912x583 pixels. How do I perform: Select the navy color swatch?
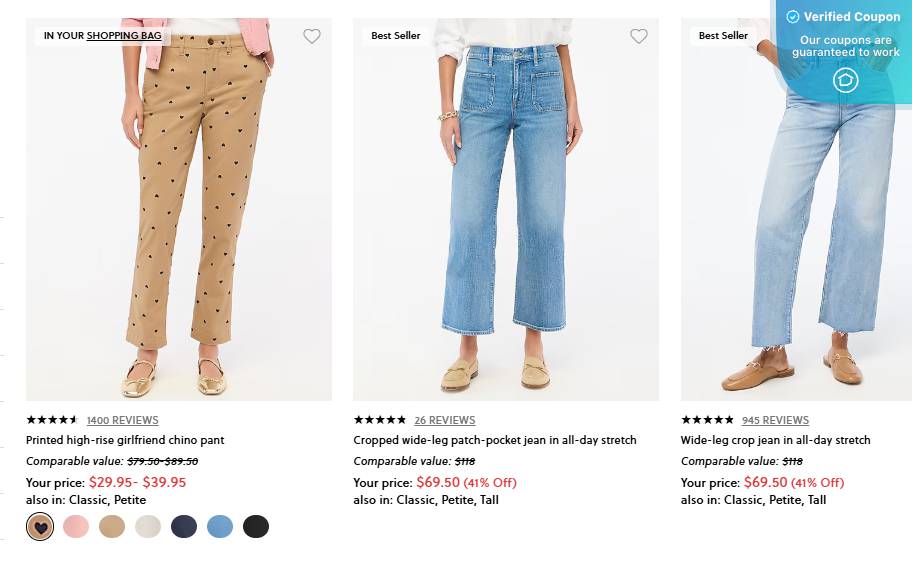[184, 526]
